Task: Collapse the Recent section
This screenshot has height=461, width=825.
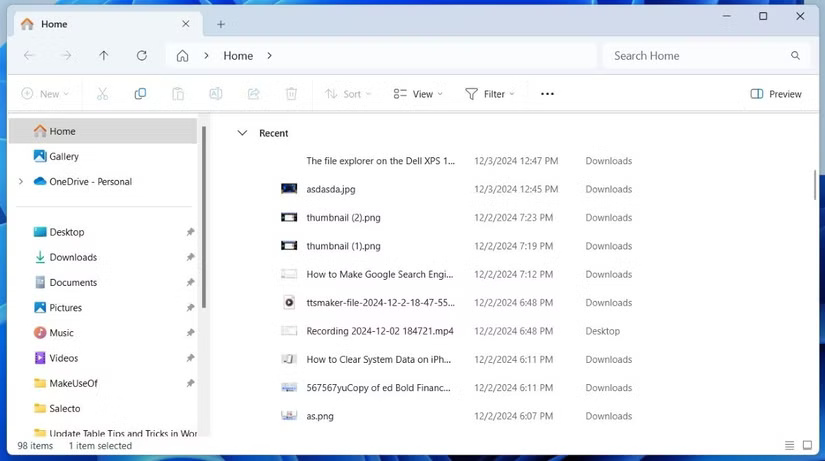Action: pos(242,133)
